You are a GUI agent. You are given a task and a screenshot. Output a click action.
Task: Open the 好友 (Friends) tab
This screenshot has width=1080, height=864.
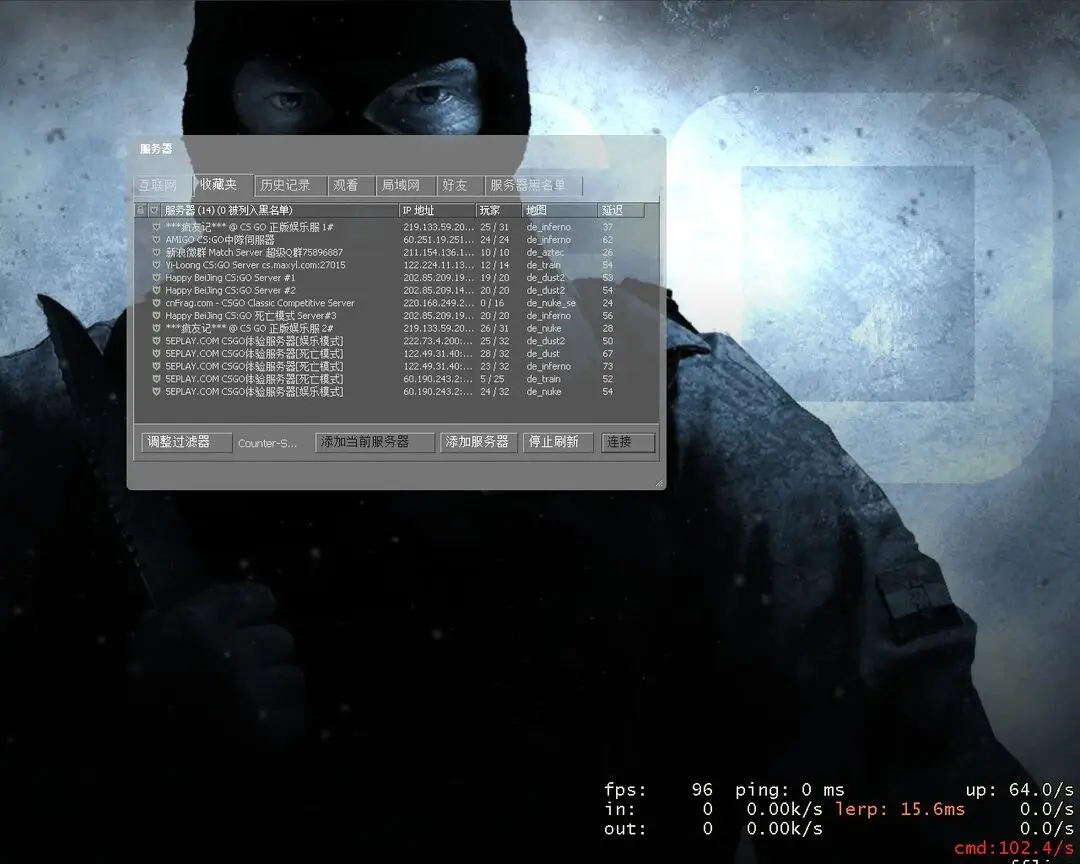455,186
